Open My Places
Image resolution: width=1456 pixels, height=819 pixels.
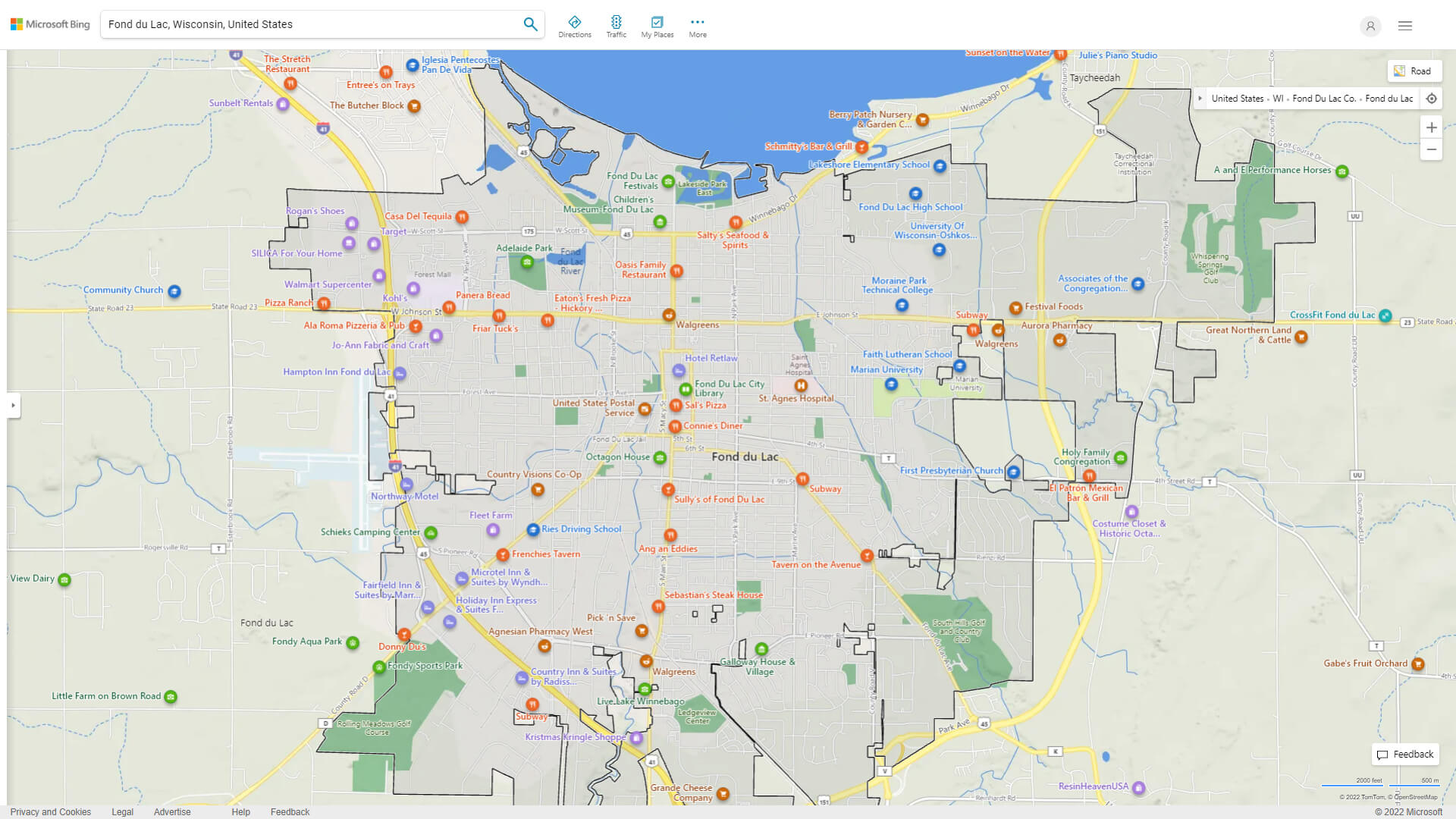[657, 25]
